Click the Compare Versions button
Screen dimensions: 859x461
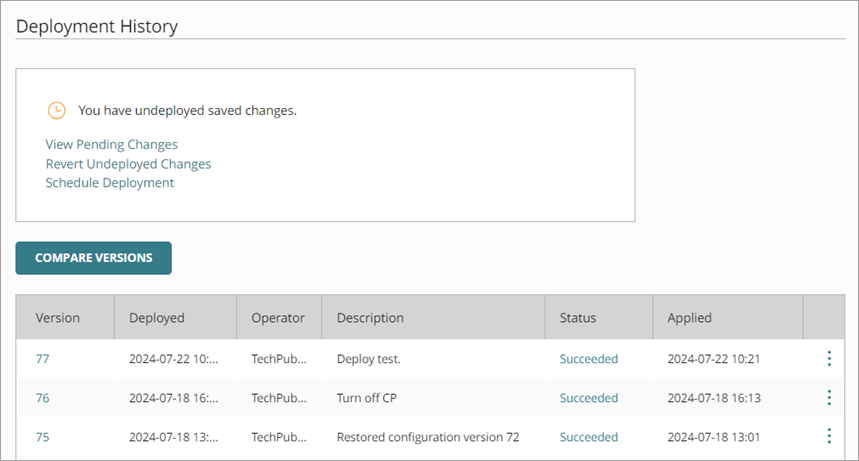[94, 258]
